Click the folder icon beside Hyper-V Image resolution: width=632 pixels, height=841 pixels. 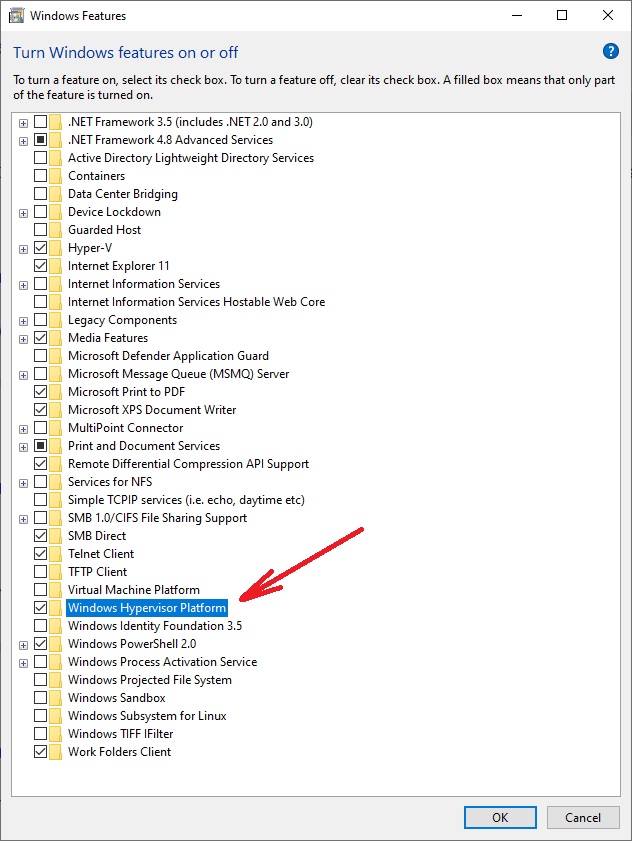coord(55,248)
